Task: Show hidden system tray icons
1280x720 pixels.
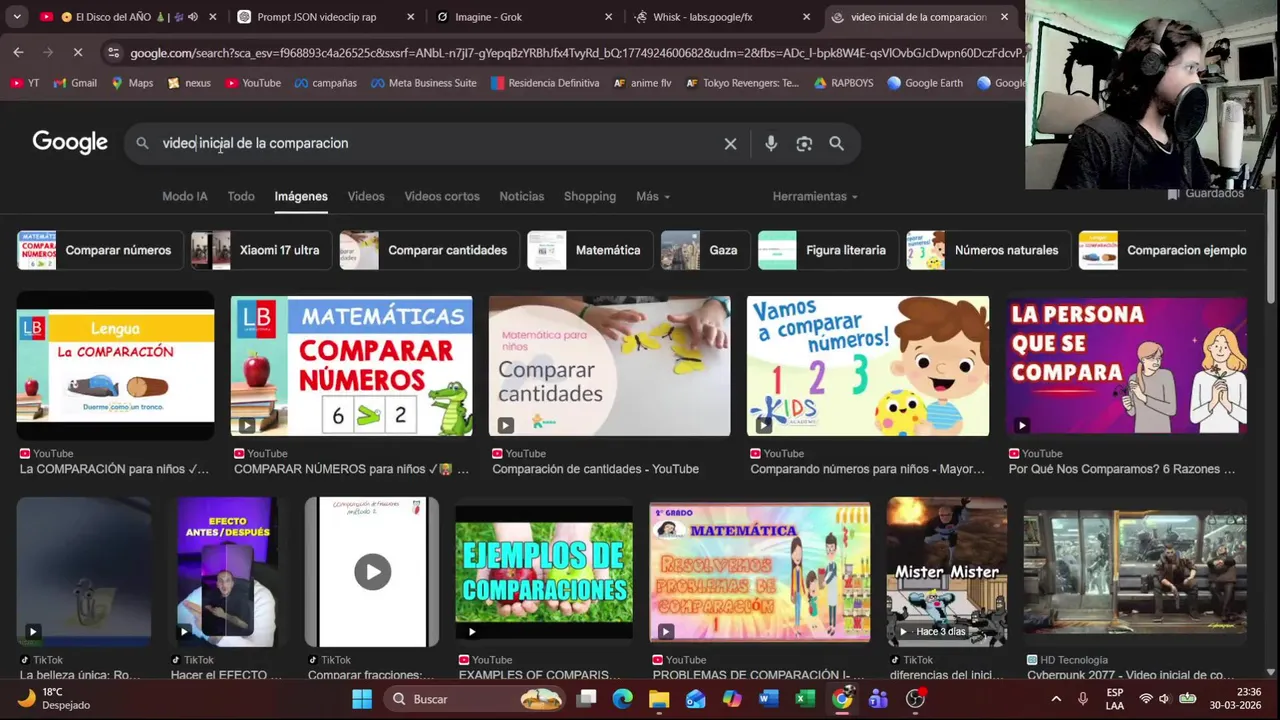Action: click(x=1056, y=699)
